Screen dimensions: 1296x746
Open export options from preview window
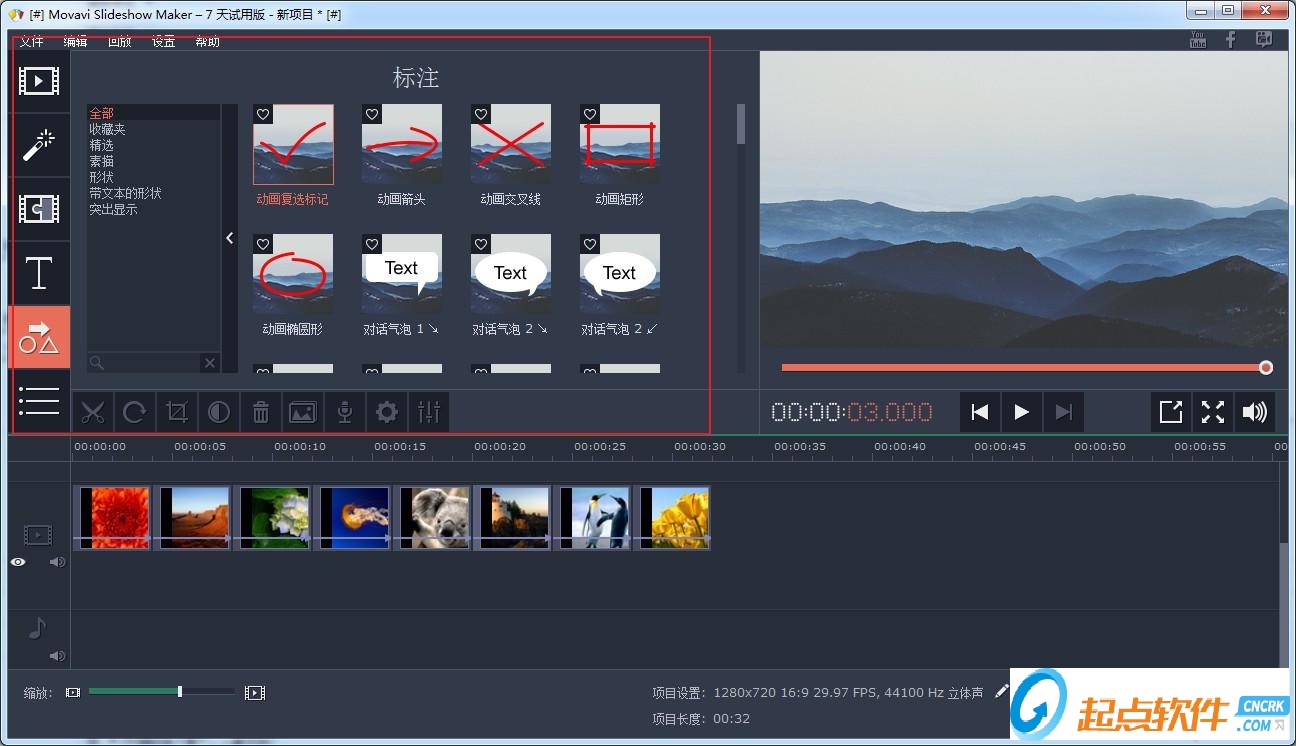coord(1170,412)
